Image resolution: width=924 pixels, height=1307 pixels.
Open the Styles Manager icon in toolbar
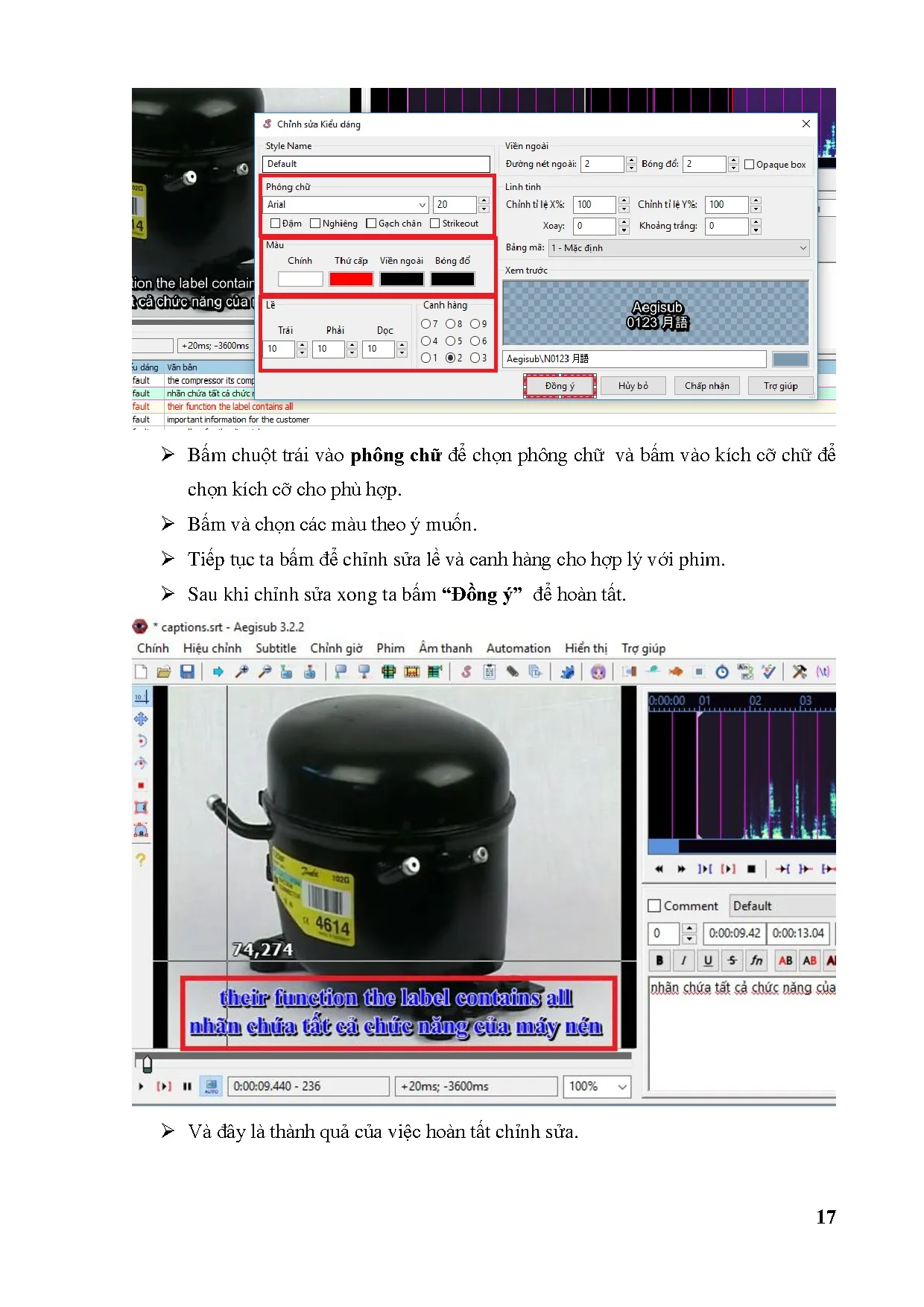pyautogui.click(x=466, y=672)
